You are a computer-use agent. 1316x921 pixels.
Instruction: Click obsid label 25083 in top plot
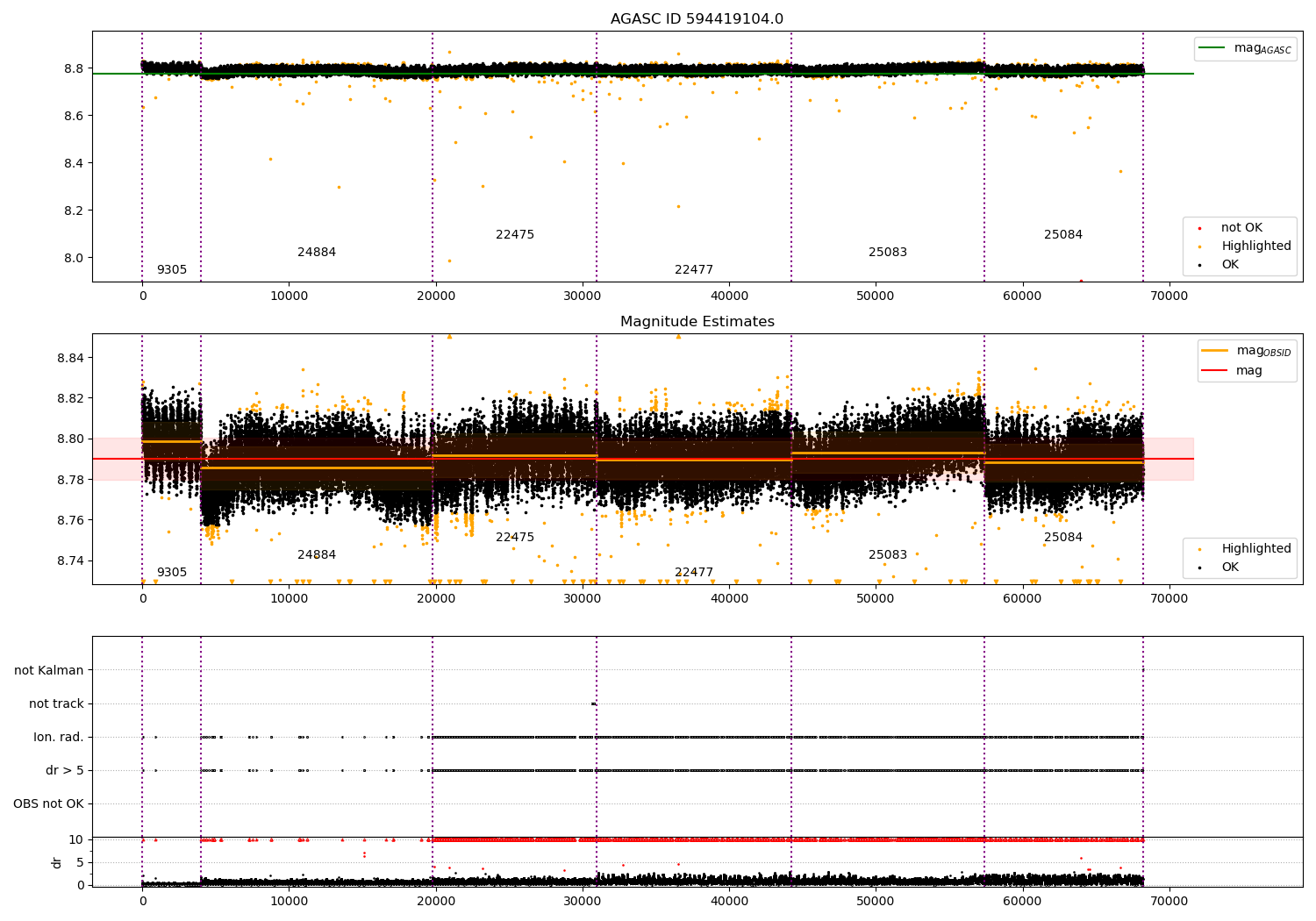tap(888, 253)
